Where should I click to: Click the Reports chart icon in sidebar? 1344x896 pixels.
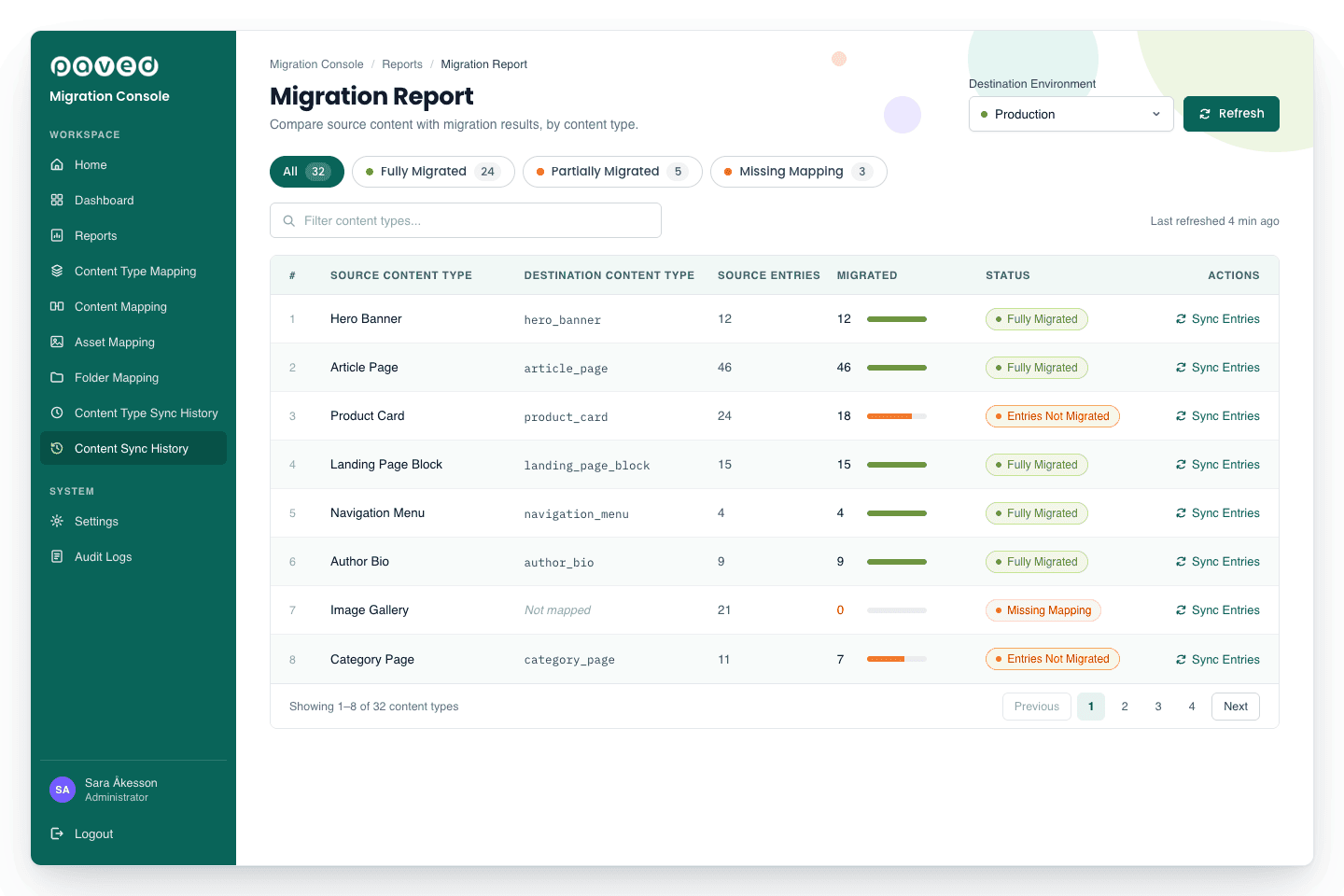tap(57, 236)
